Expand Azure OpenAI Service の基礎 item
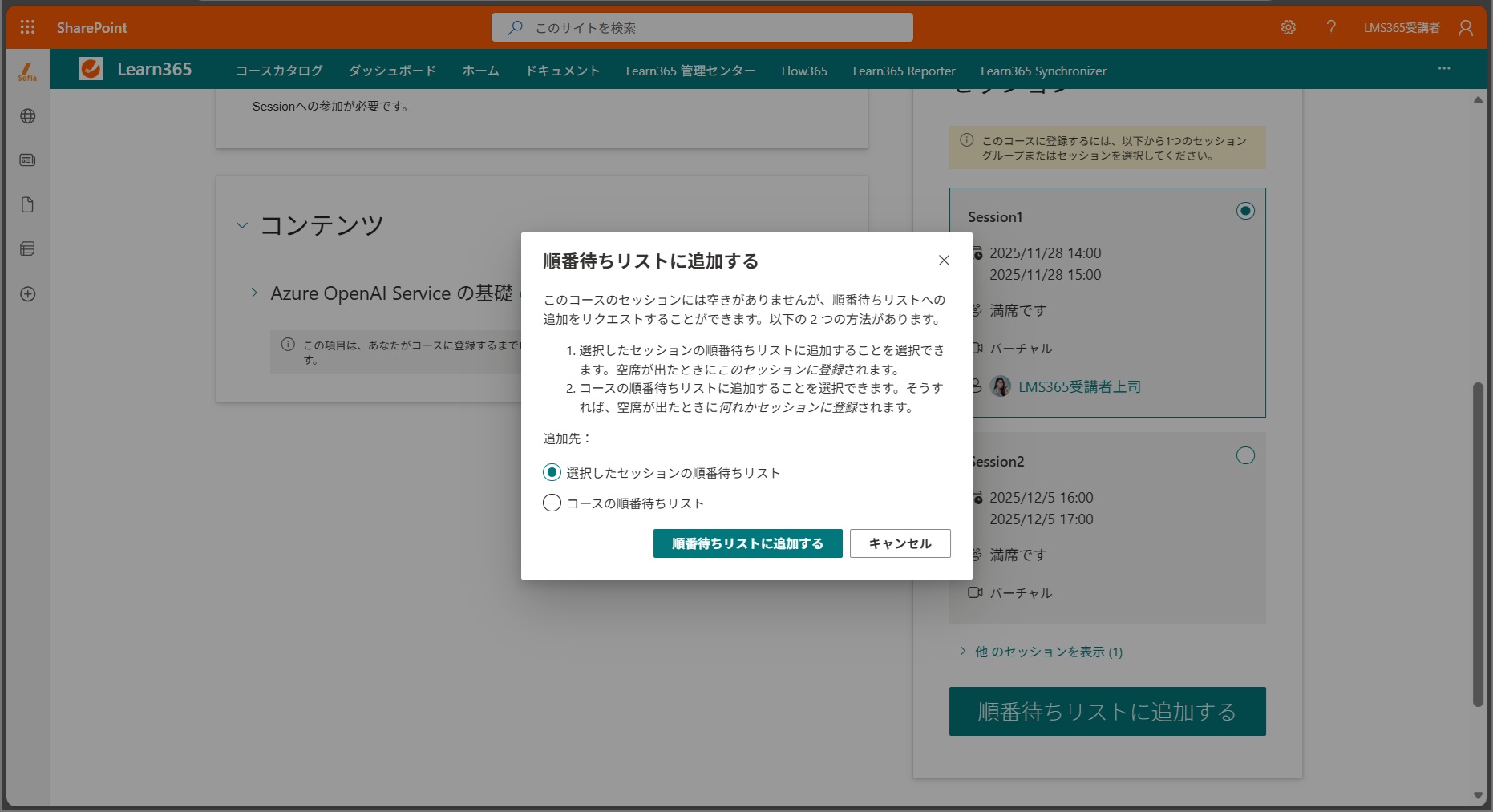The height and width of the screenshot is (812, 1493). pyautogui.click(x=254, y=293)
